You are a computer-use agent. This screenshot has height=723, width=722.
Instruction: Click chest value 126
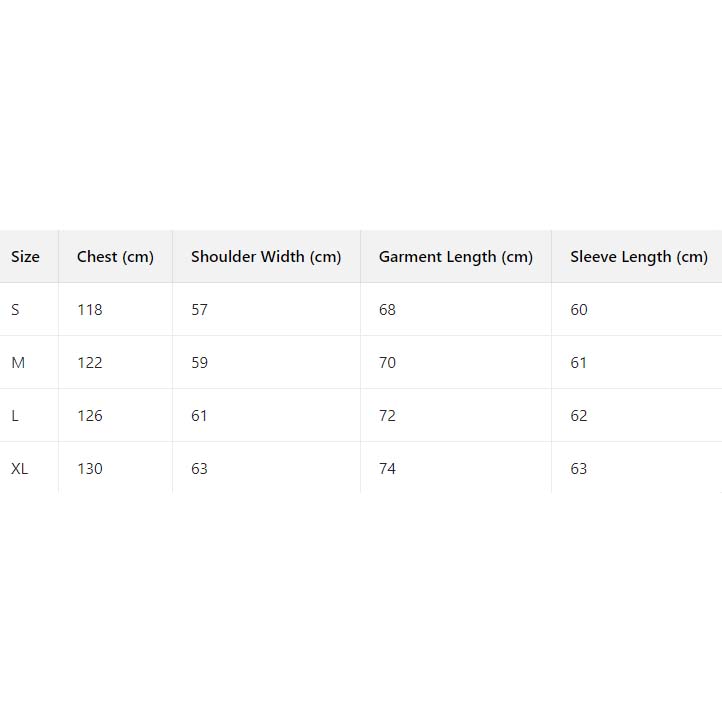pyautogui.click(x=90, y=416)
